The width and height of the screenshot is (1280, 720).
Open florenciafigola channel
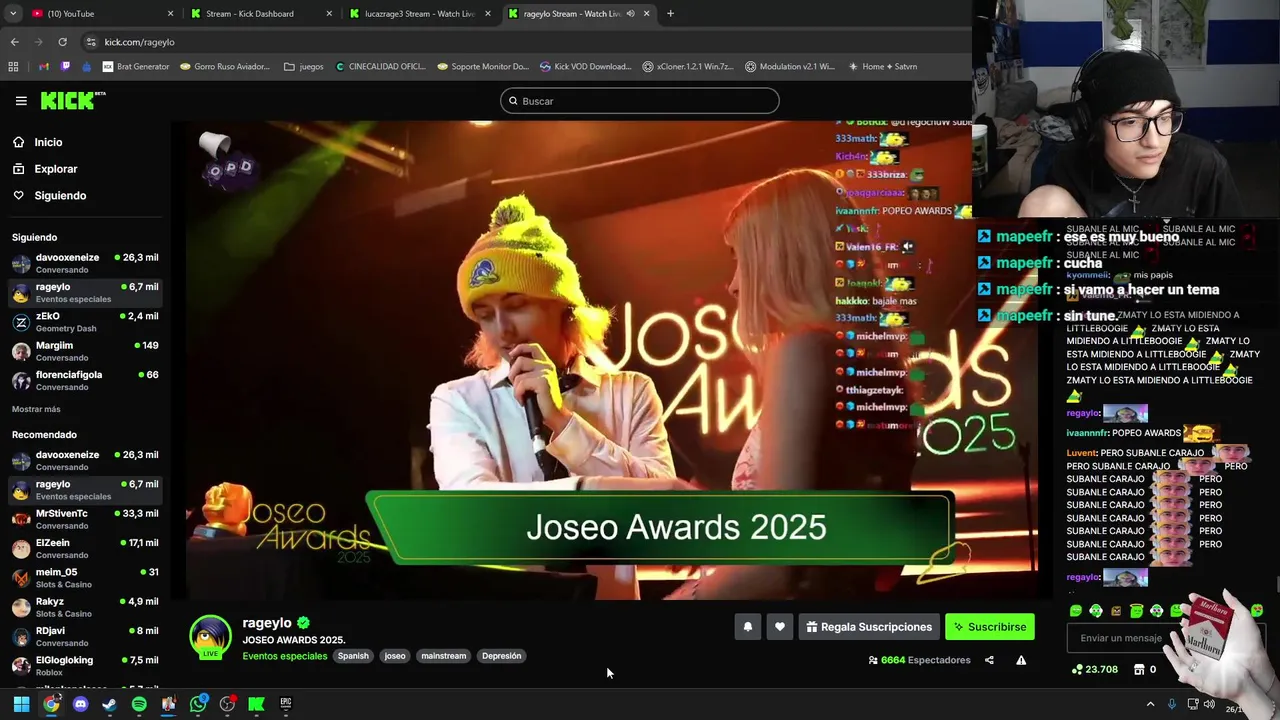85,380
